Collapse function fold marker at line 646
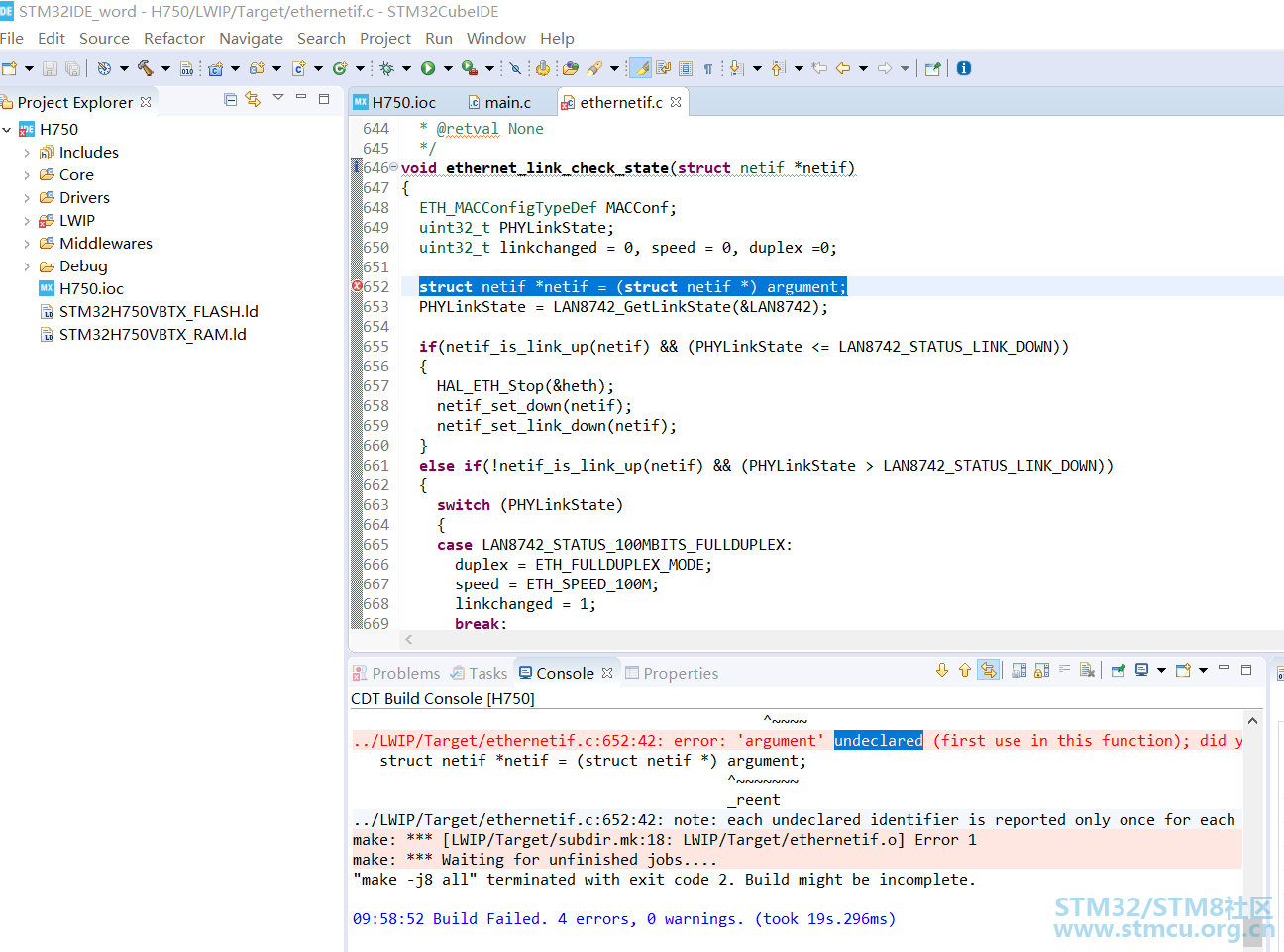This screenshot has width=1284, height=952. click(x=393, y=167)
